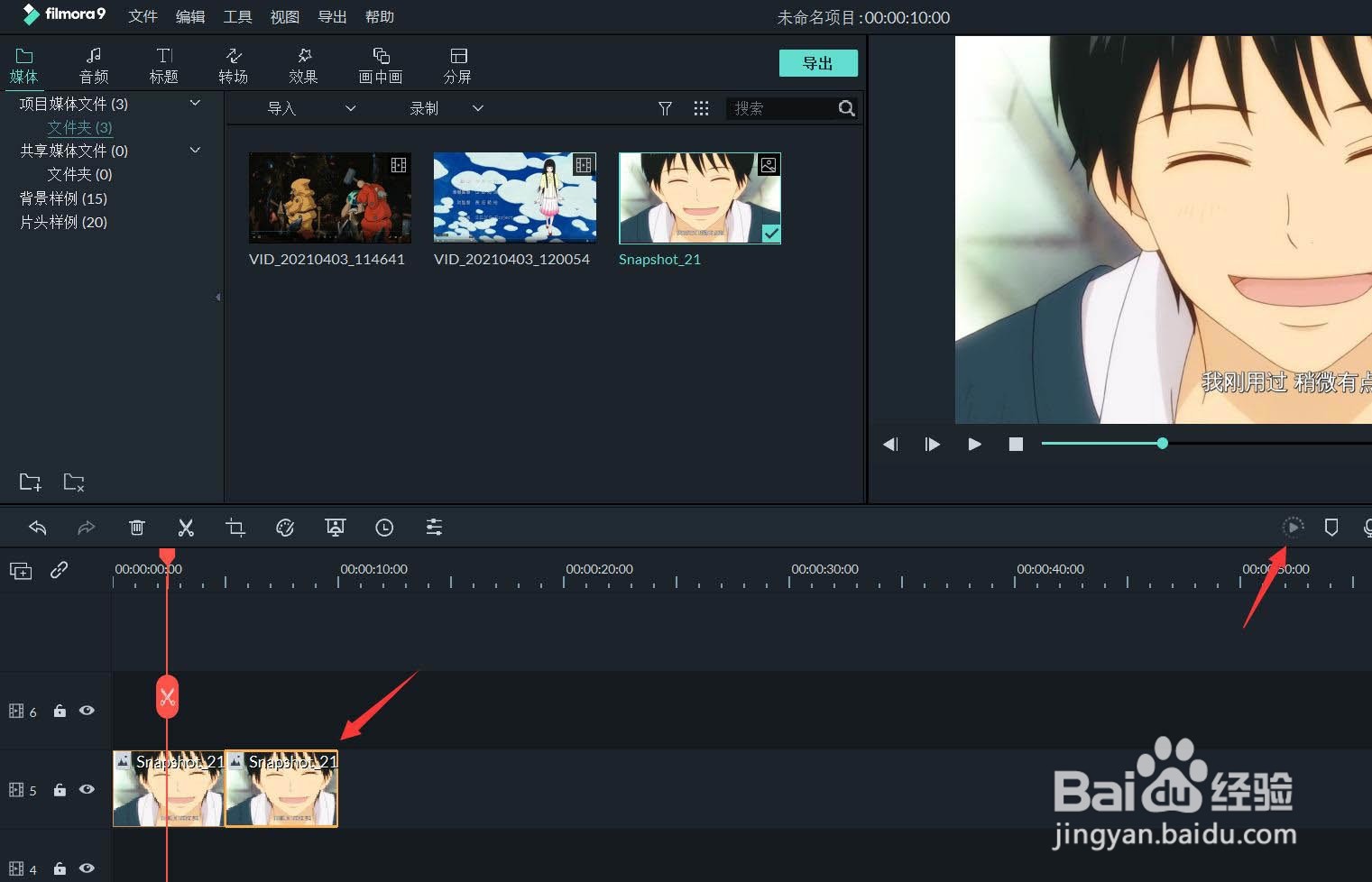Split clip using scissors toolbar icon
Viewport: 1372px width, 882px height.
pyautogui.click(x=186, y=528)
